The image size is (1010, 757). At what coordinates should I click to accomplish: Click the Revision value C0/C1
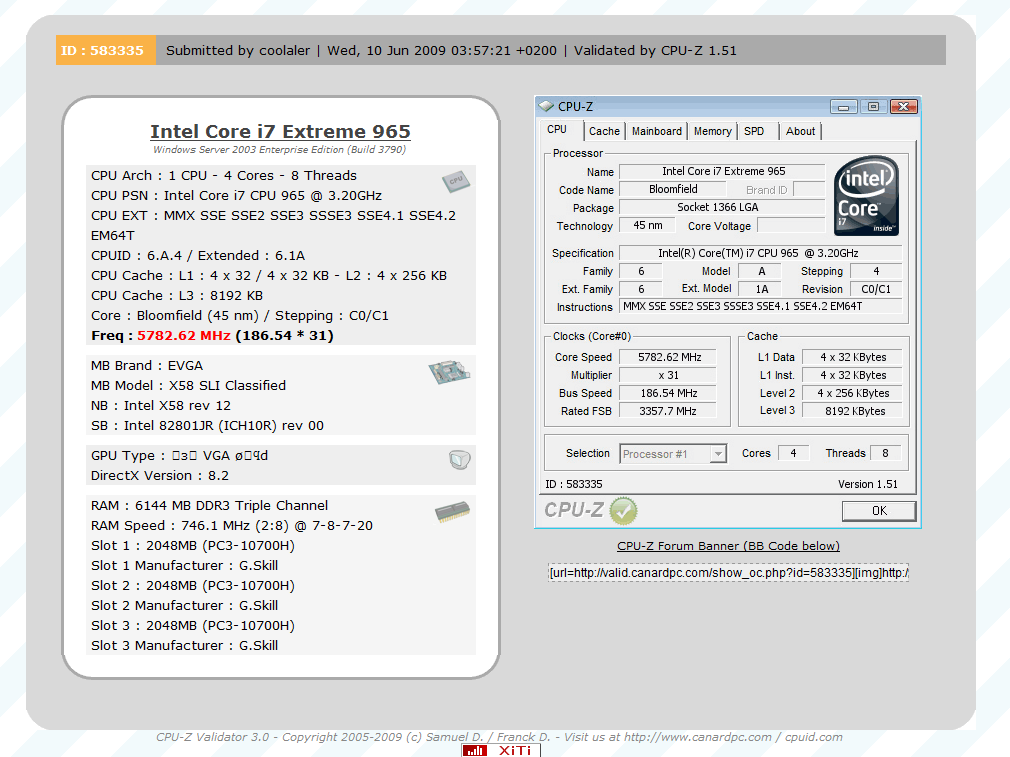876,289
